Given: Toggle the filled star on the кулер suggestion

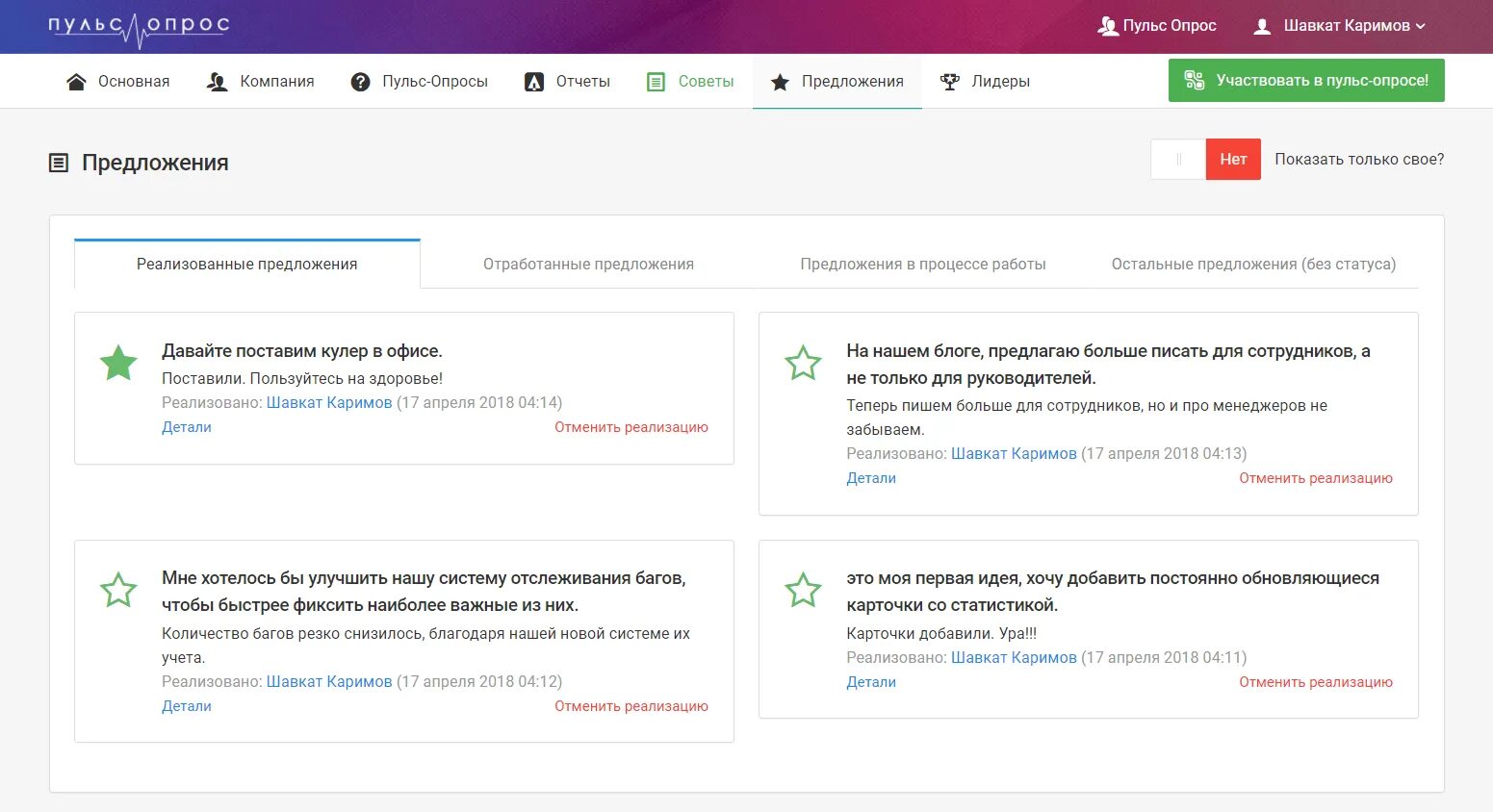Looking at the screenshot, I should (118, 363).
